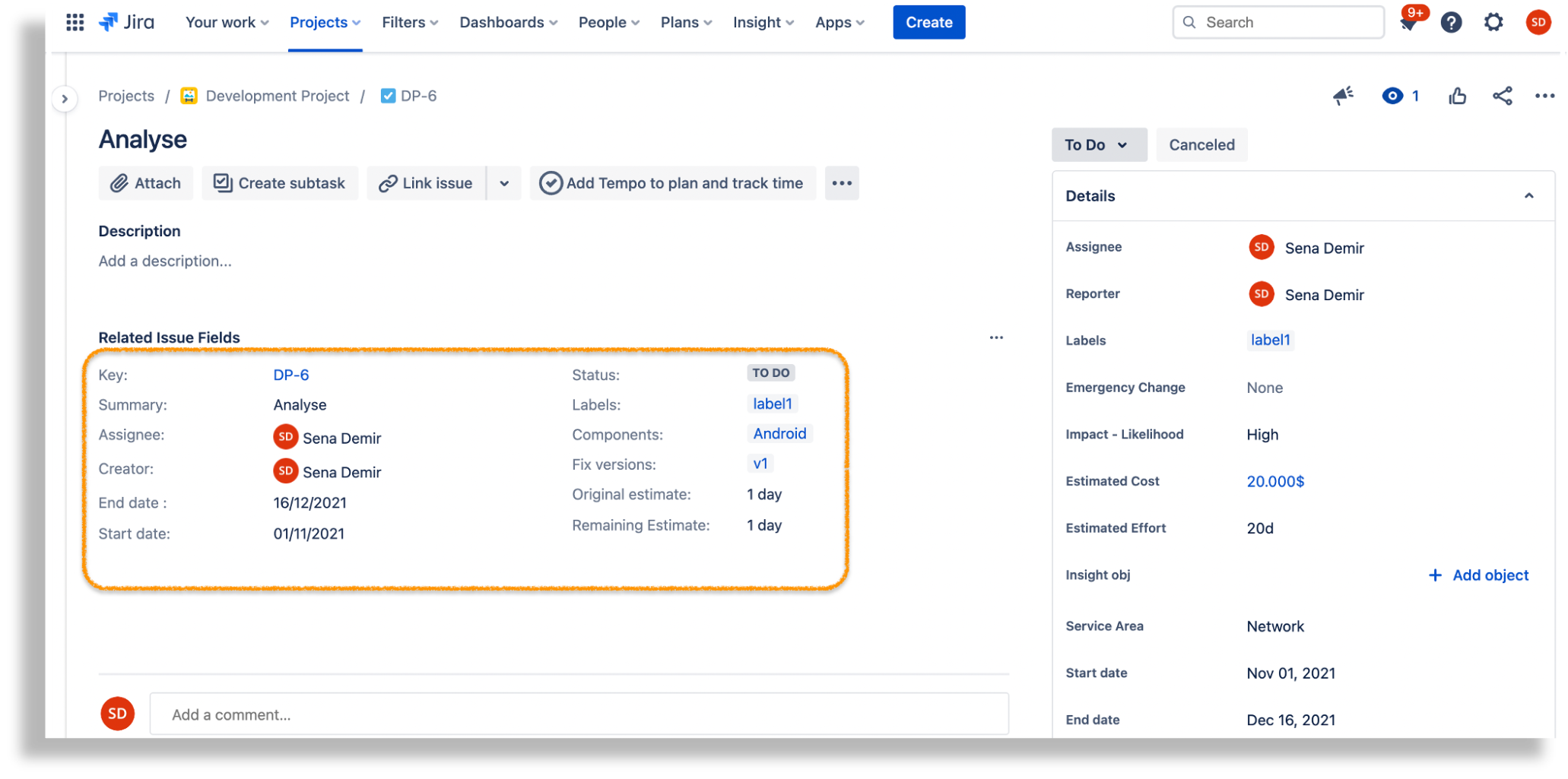The height and width of the screenshot is (779, 1568).
Task: Click the Attach paperclip button
Action: tap(145, 182)
